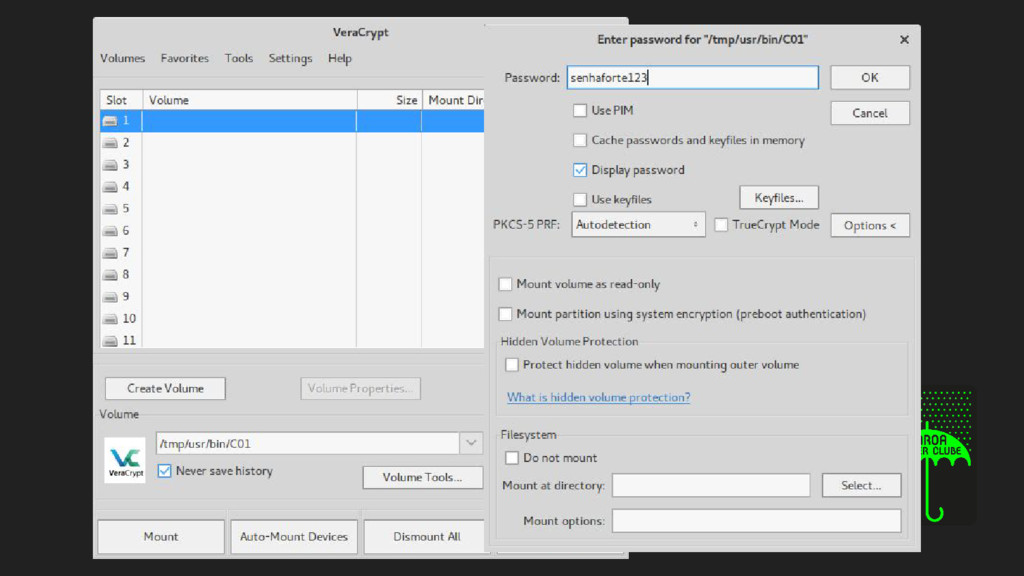Select the drive icon for slot 8
Image resolution: width=1024 pixels, height=576 pixels.
pos(110,275)
